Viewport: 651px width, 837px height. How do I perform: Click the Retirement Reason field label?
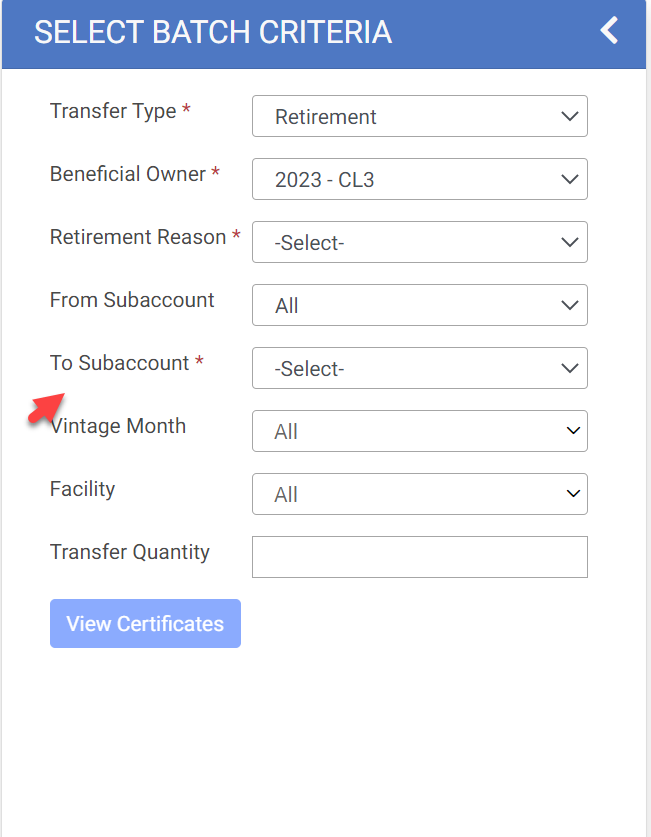pyautogui.click(x=138, y=237)
